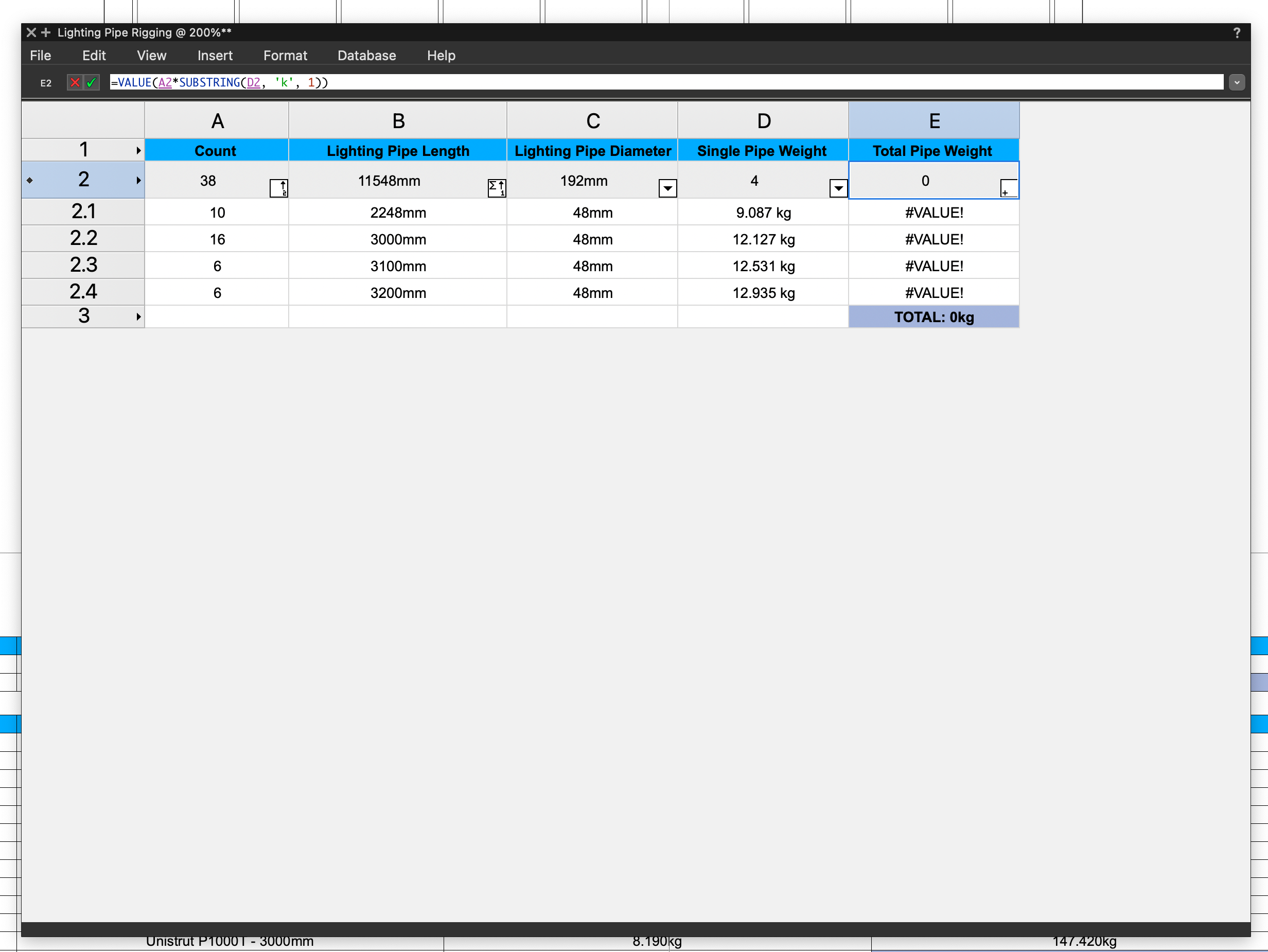Viewport: 1268px width, 952px height.
Task: Open dropdown in Single Pipe Weight cell
Action: click(x=838, y=188)
